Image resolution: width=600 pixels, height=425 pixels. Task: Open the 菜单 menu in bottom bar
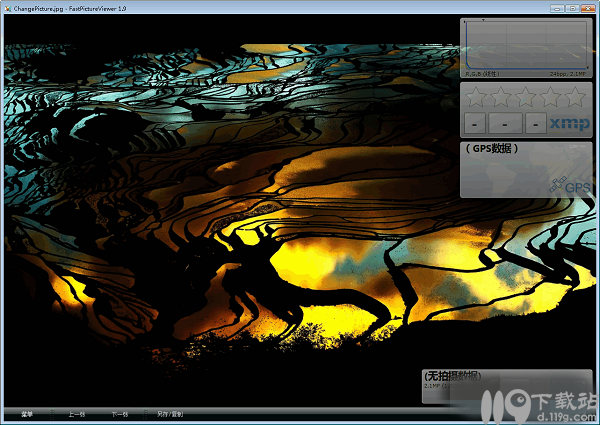coord(27,414)
